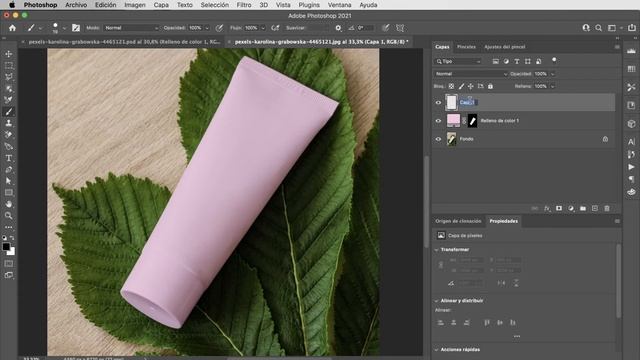Screen dimensions: 640x360
Task: Toggle pressure for opacity icon
Action: click(219, 28)
